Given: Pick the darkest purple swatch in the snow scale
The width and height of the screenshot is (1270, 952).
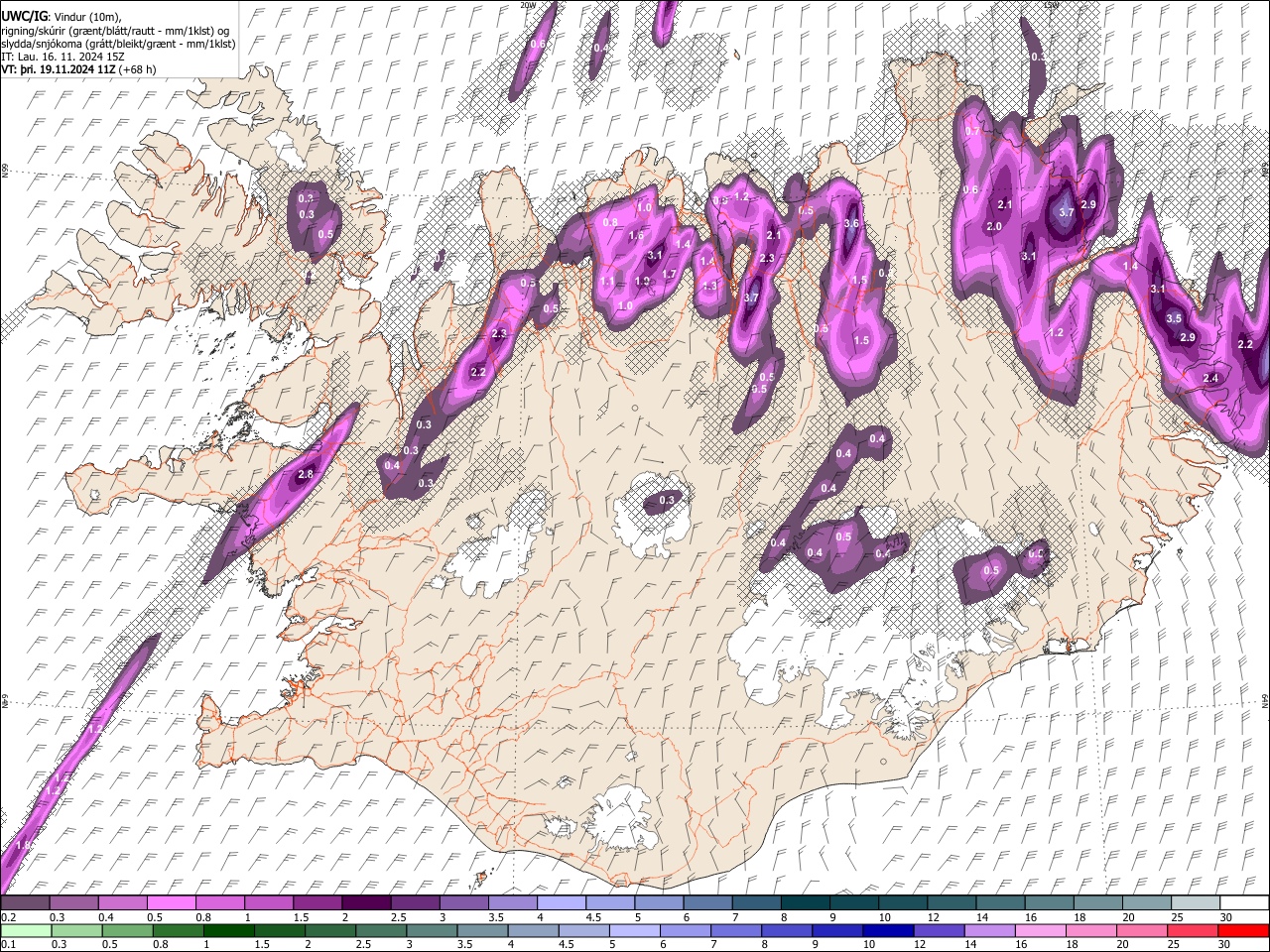Looking at the screenshot, I should click(x=367, y=903).
